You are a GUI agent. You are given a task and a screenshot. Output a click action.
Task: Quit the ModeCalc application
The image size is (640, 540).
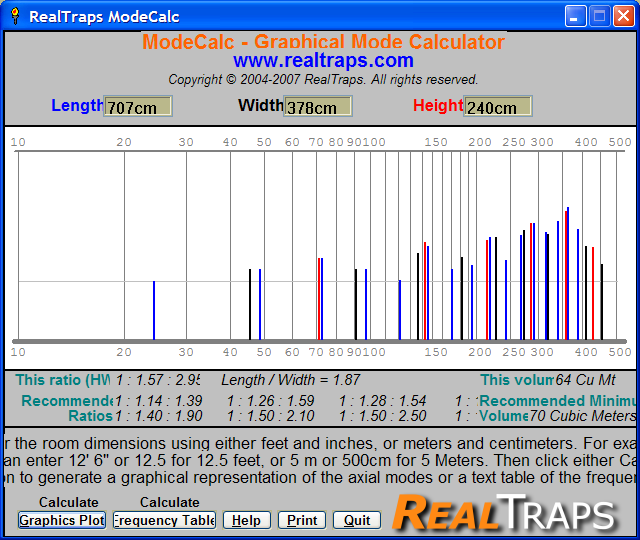[x=357, y=520]
